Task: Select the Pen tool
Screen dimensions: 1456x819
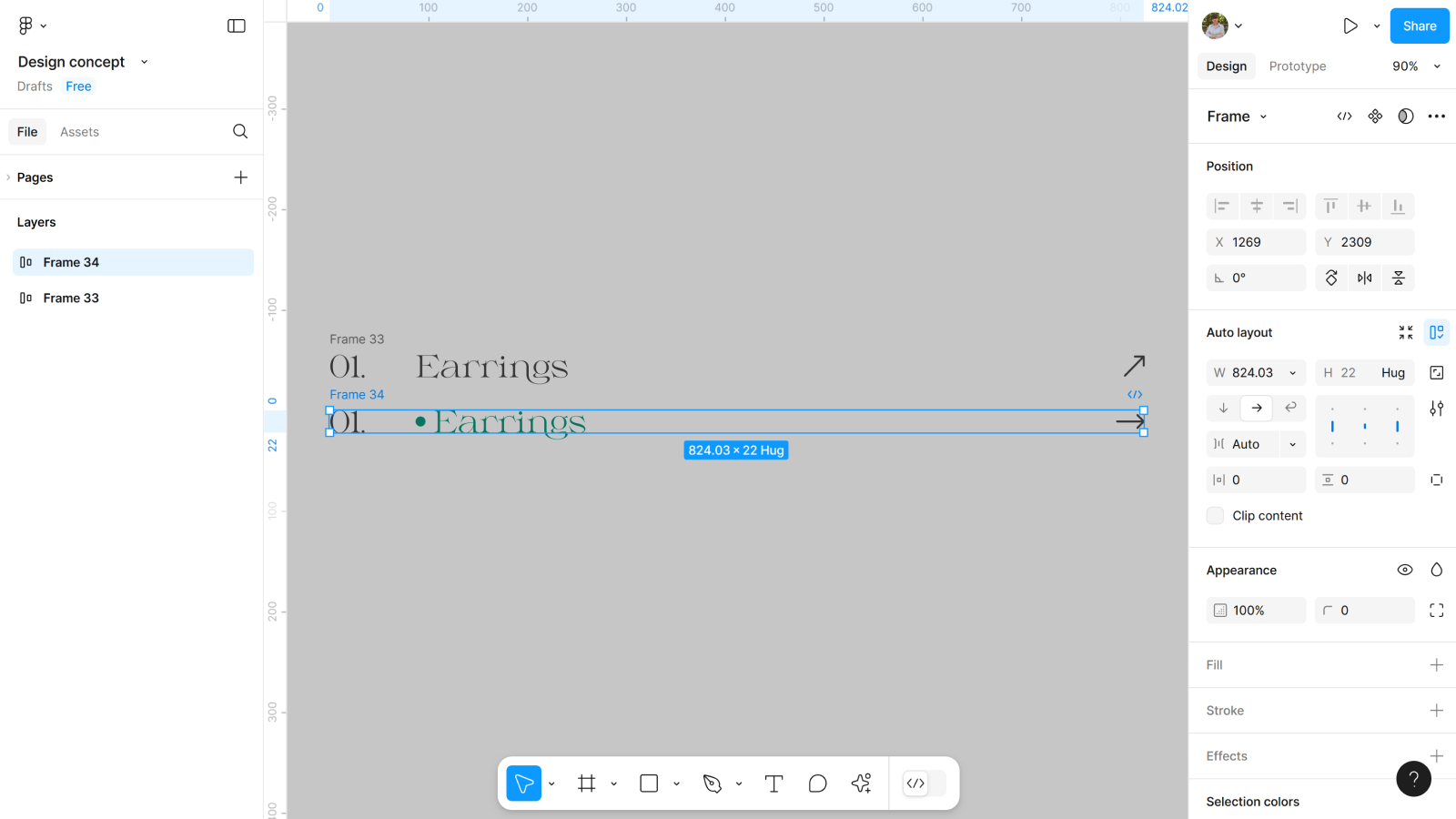Action: (713, 784)
